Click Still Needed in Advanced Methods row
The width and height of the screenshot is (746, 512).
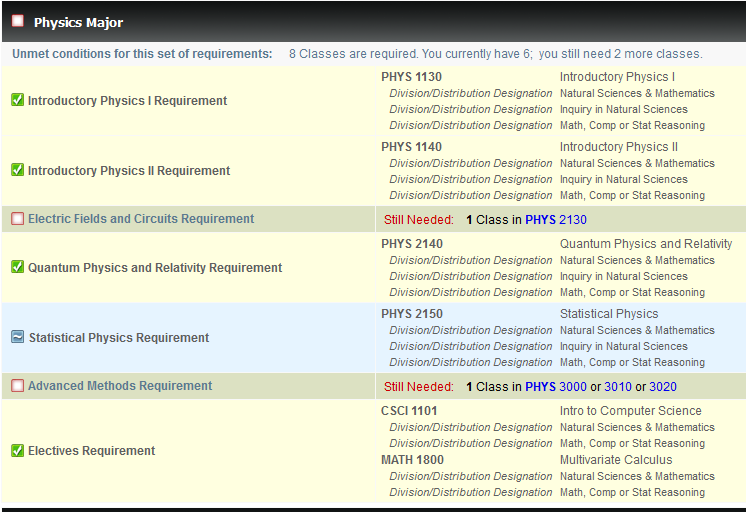pyautogui.click(x=419, y=387)
